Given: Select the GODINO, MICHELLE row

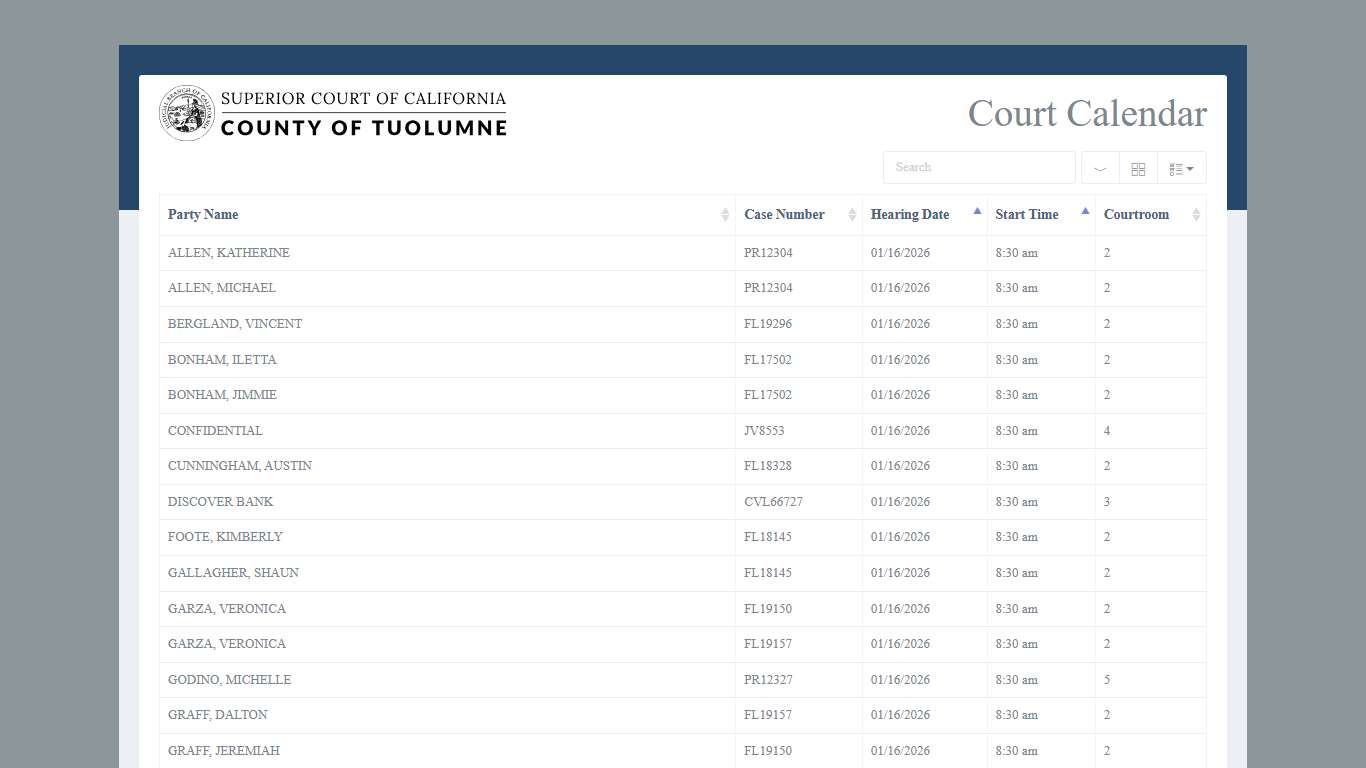Looking at the screenshot, I should (x=229, y=680).
